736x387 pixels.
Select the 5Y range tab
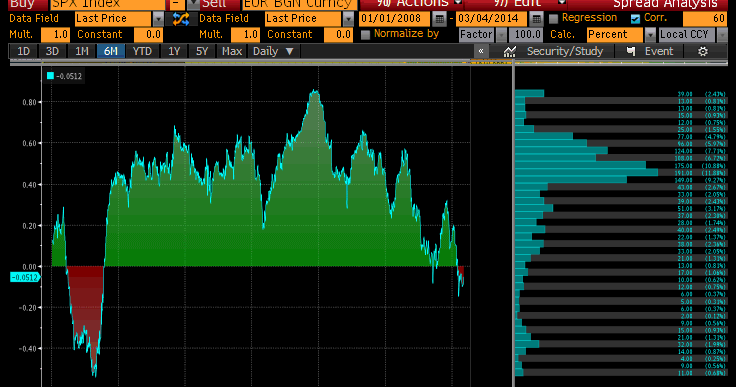pyautogui.click(x=202, y=51)
